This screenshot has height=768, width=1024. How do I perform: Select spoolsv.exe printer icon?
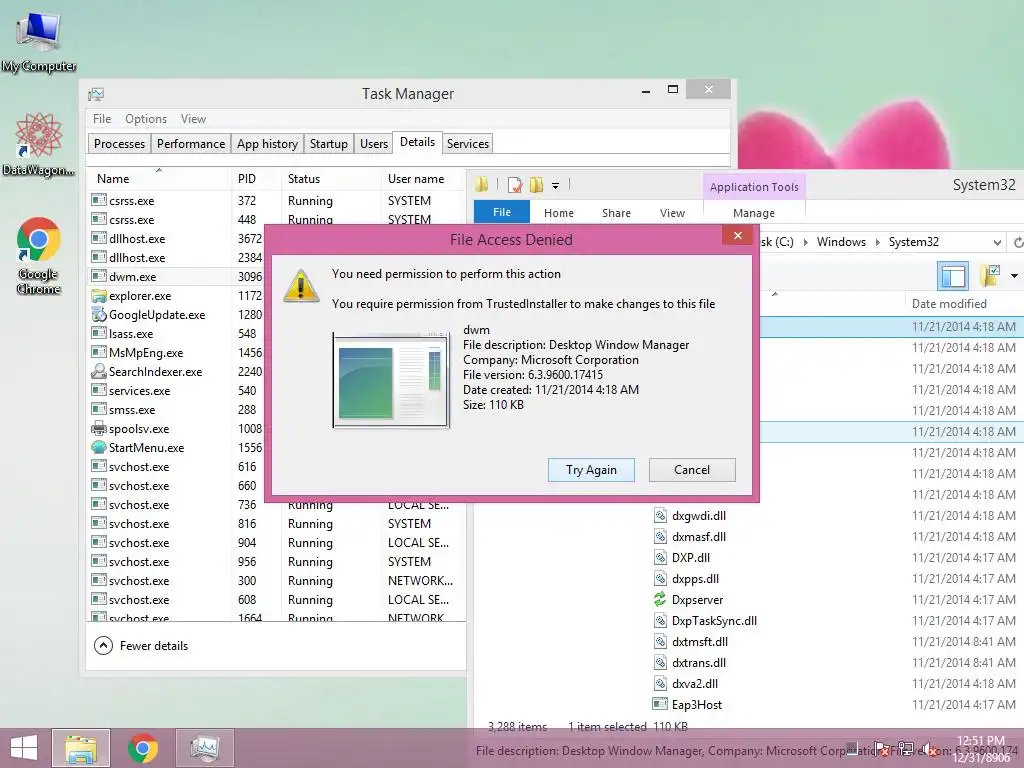[x=99, y=428]
